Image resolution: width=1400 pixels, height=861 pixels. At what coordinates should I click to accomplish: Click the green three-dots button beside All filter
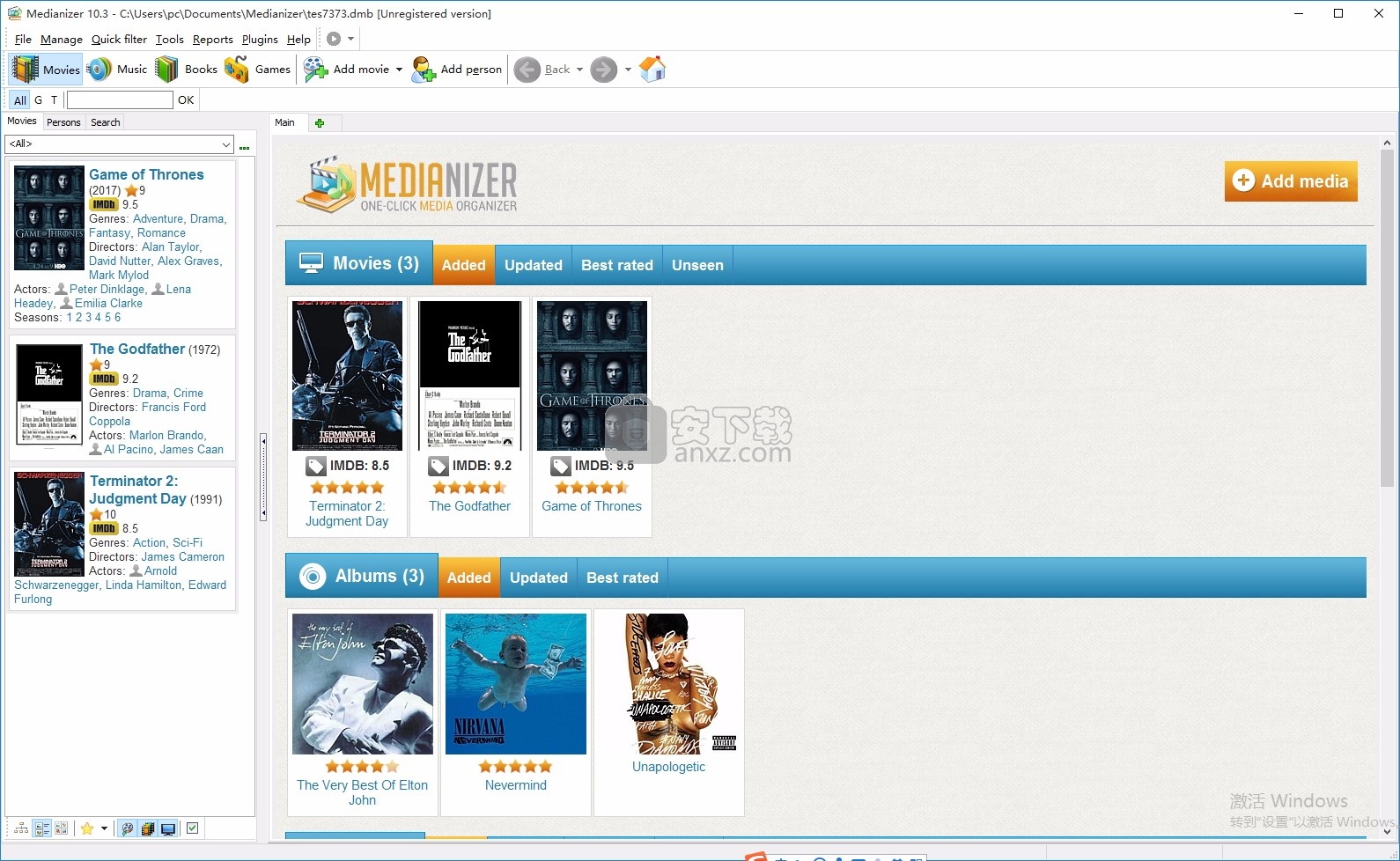click(x=245, y=146)
